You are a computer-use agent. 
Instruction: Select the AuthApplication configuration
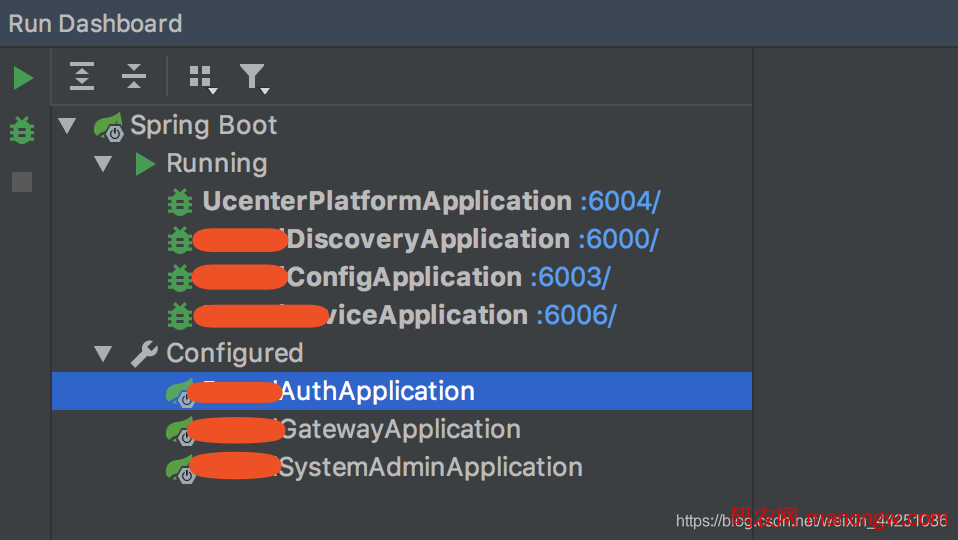pos(378,392)
